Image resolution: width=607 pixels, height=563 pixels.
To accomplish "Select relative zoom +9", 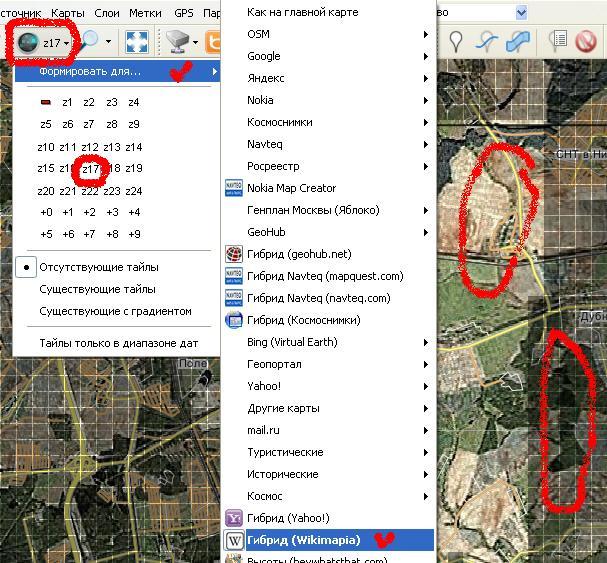I will click(134, 234).
